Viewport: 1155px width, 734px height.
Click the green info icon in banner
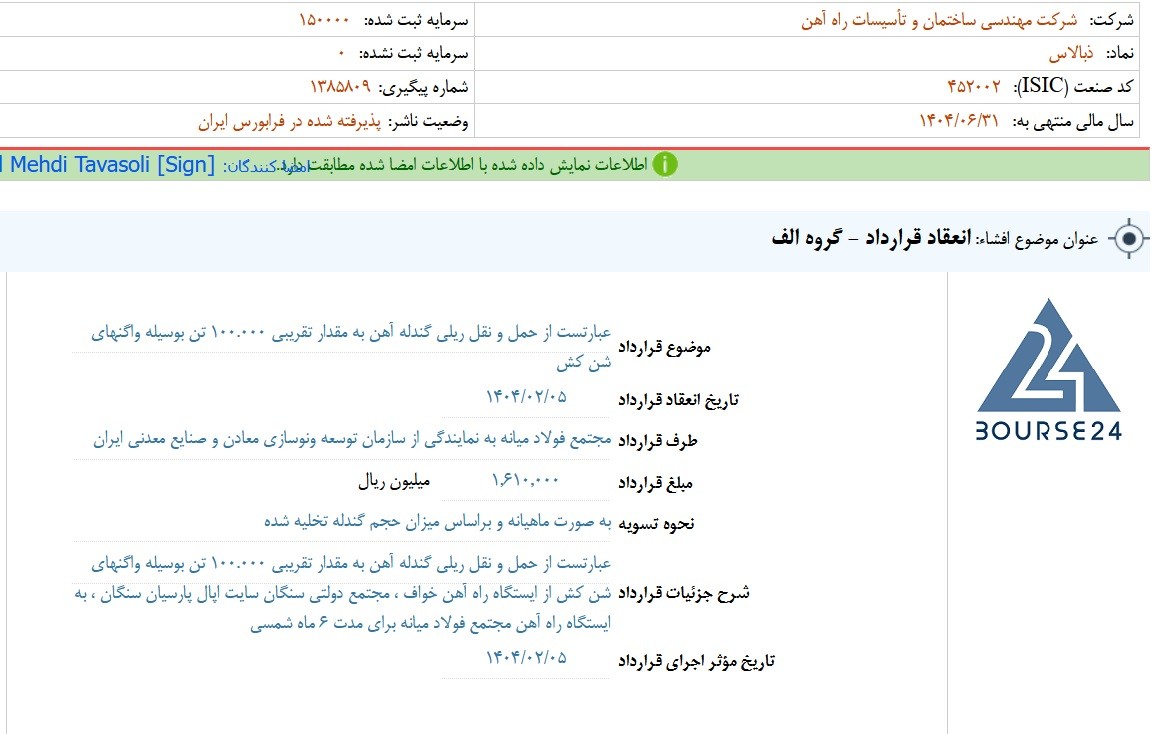664,164
